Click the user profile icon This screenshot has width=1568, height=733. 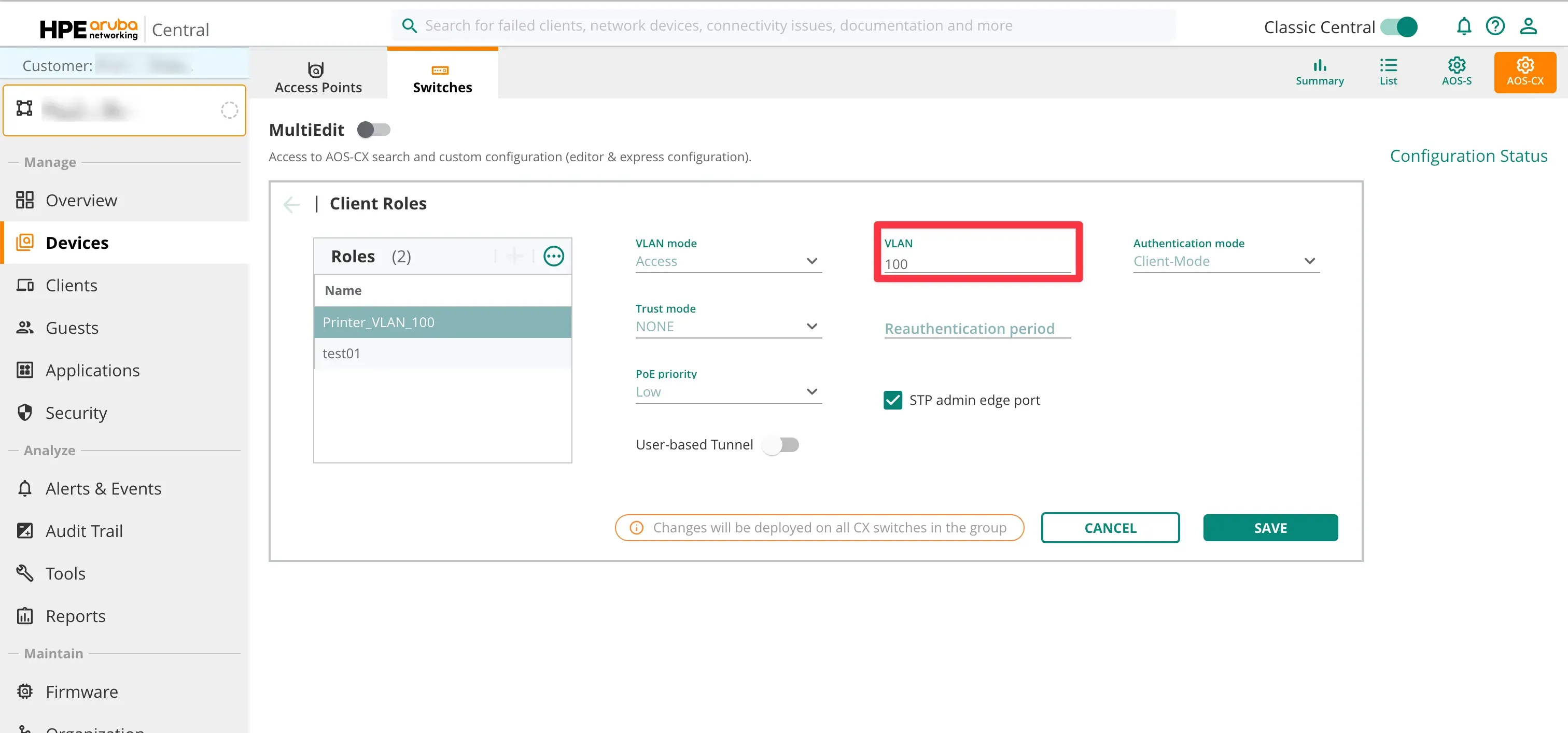(x=1528, y=26)
